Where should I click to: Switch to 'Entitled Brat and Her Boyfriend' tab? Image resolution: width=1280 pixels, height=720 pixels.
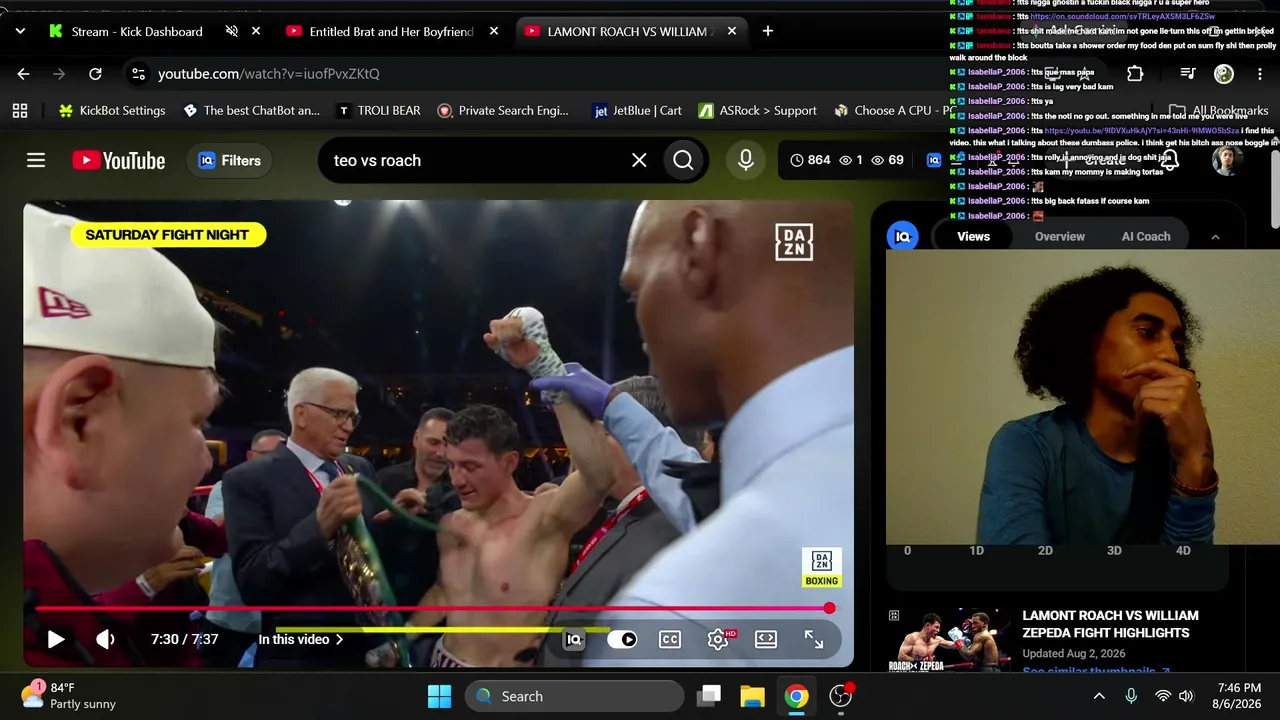391,31
